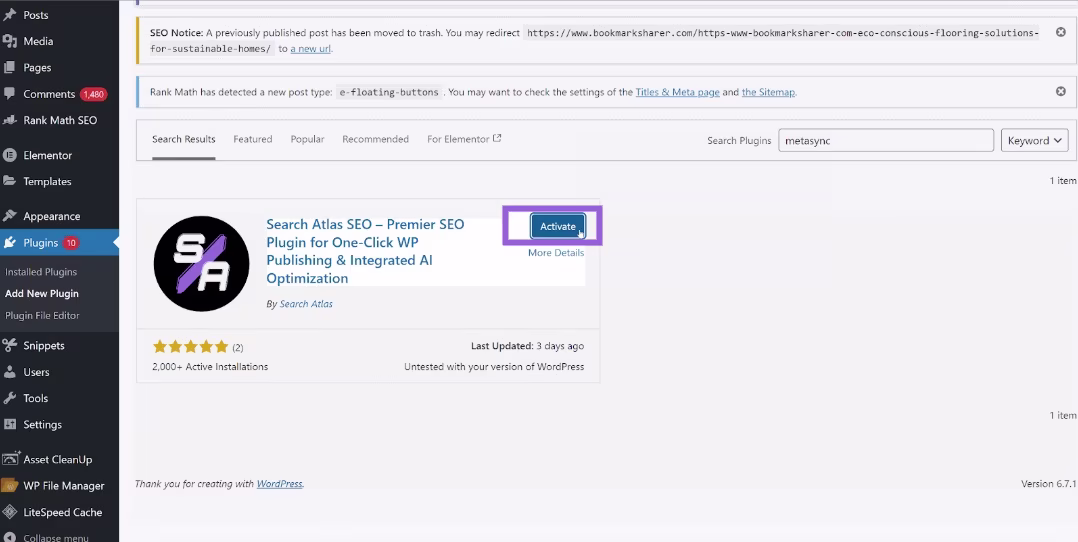The image size is (1078, 542).
Task: Open the For Elementor external tab
Action: [464, 139]
